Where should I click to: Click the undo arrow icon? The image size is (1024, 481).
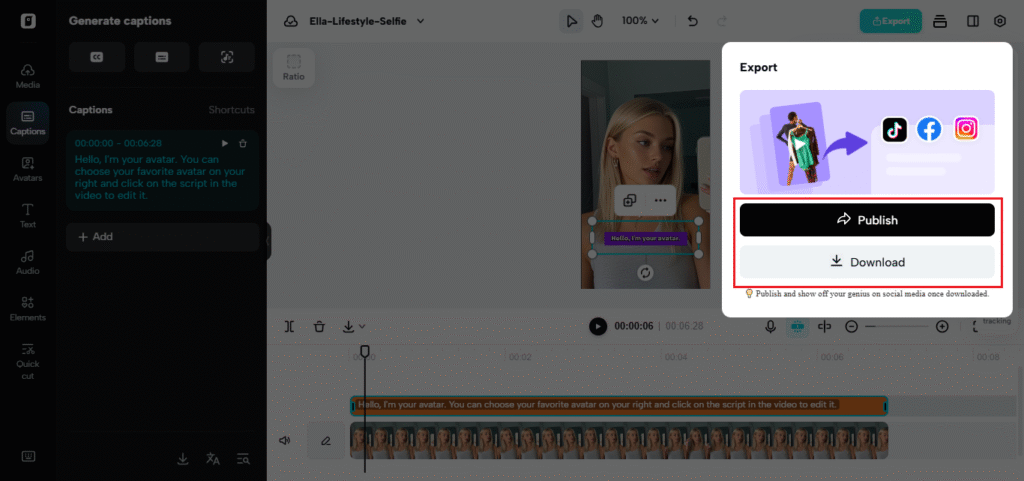click(x=693, y=21)
